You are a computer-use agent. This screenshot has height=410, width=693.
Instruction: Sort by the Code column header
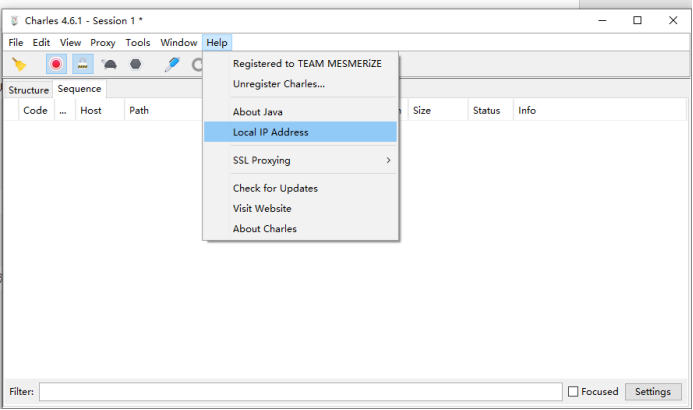[35, 110]
